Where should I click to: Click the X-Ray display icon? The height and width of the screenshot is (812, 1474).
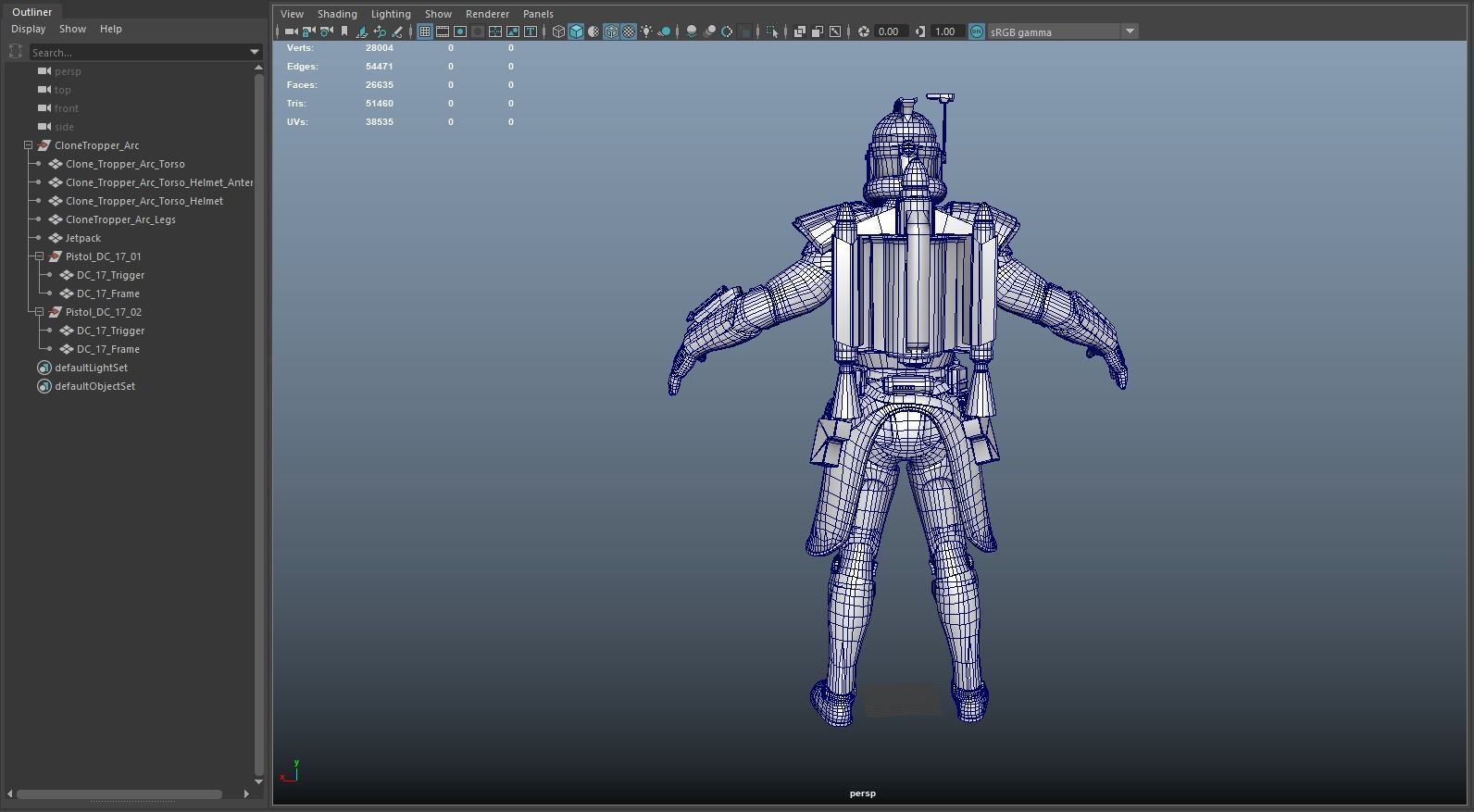pyautogui.click(x=800, y=31)
